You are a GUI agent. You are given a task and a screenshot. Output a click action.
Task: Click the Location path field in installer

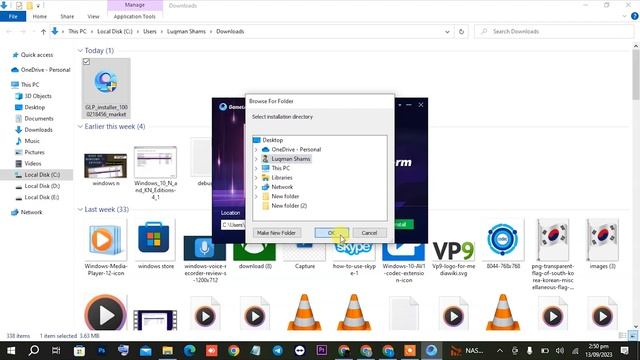click(x=233, y=225)
